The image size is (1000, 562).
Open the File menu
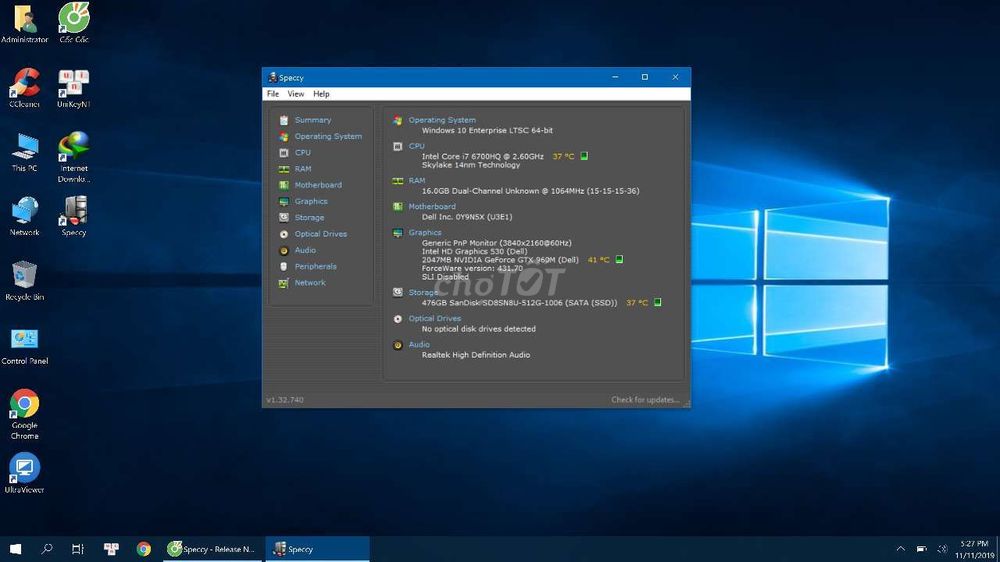(273, 94)
